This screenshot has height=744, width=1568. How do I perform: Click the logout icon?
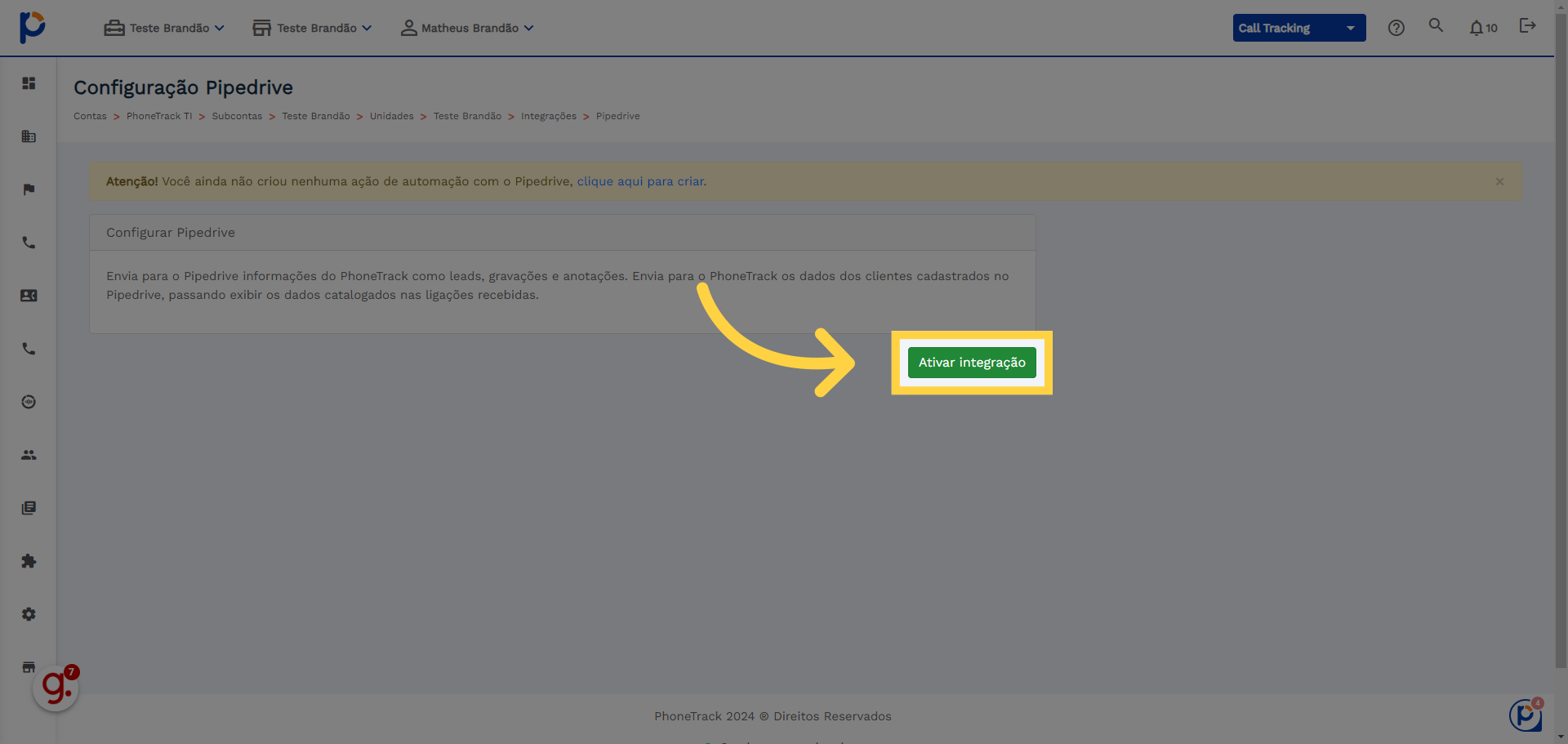[x=1528, y=26]
